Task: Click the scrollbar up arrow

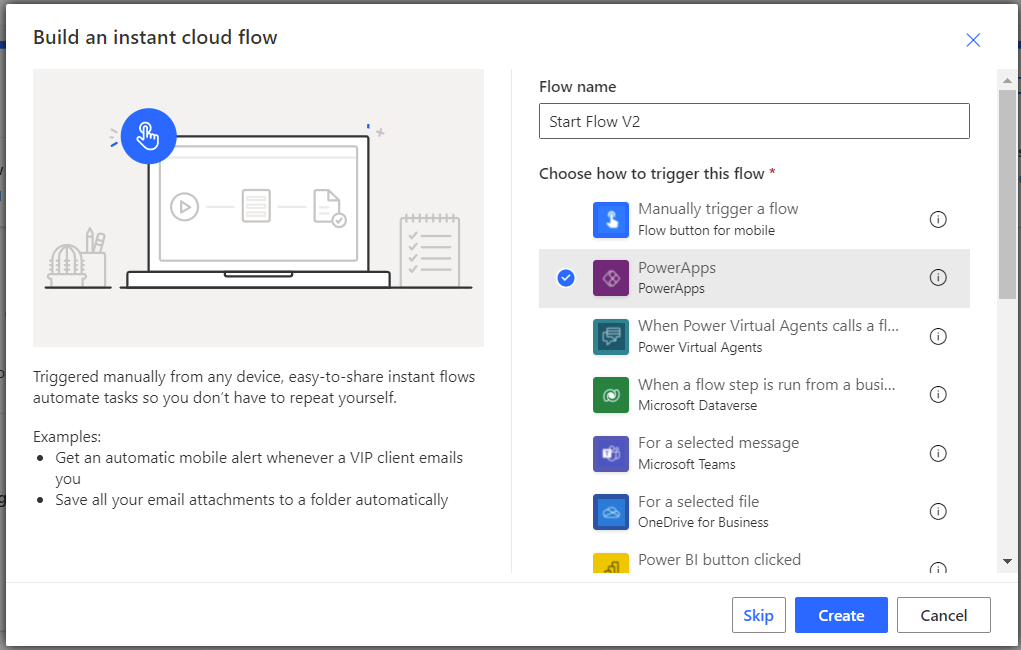Action: pos(1007,81)
